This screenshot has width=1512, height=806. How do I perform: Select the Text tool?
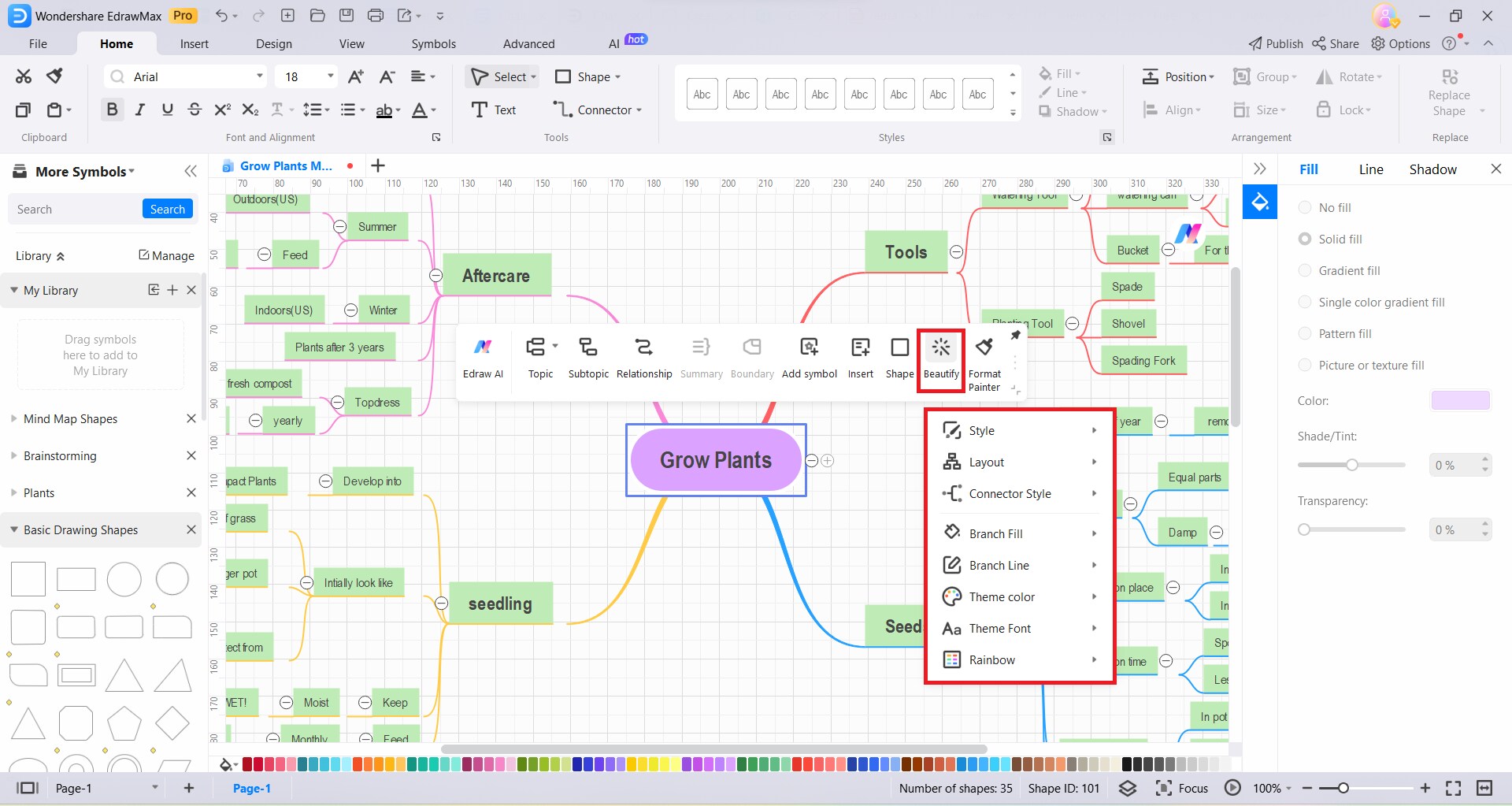(x=494, y=110)
